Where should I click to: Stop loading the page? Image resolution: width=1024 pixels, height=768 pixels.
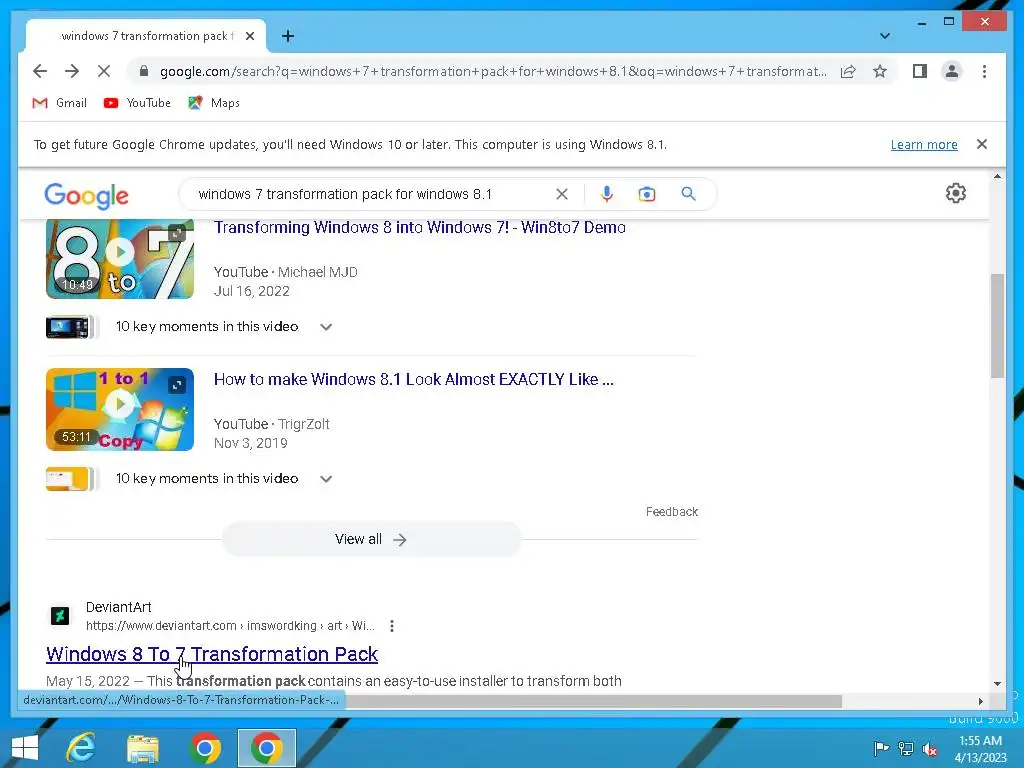104,71
